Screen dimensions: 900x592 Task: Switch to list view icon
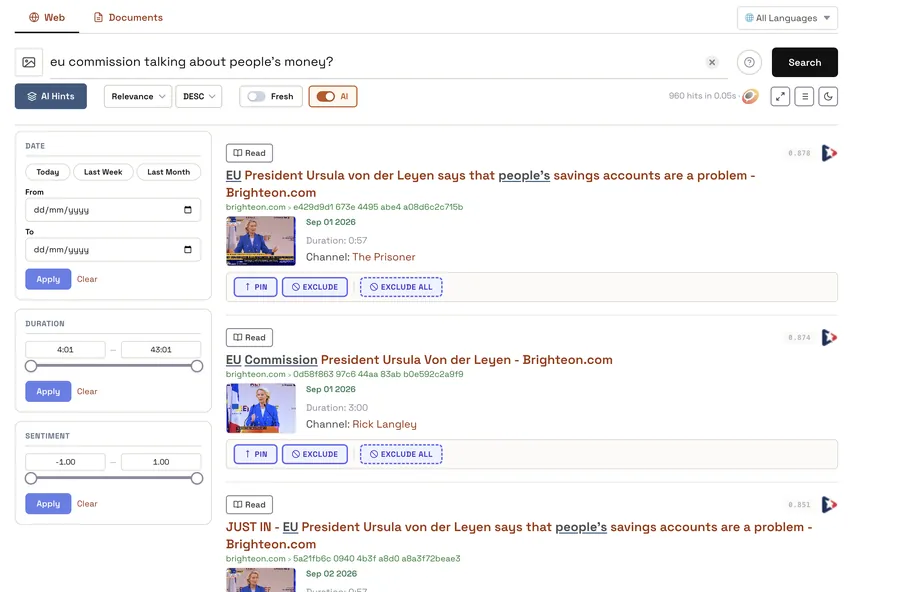[804, 96]
